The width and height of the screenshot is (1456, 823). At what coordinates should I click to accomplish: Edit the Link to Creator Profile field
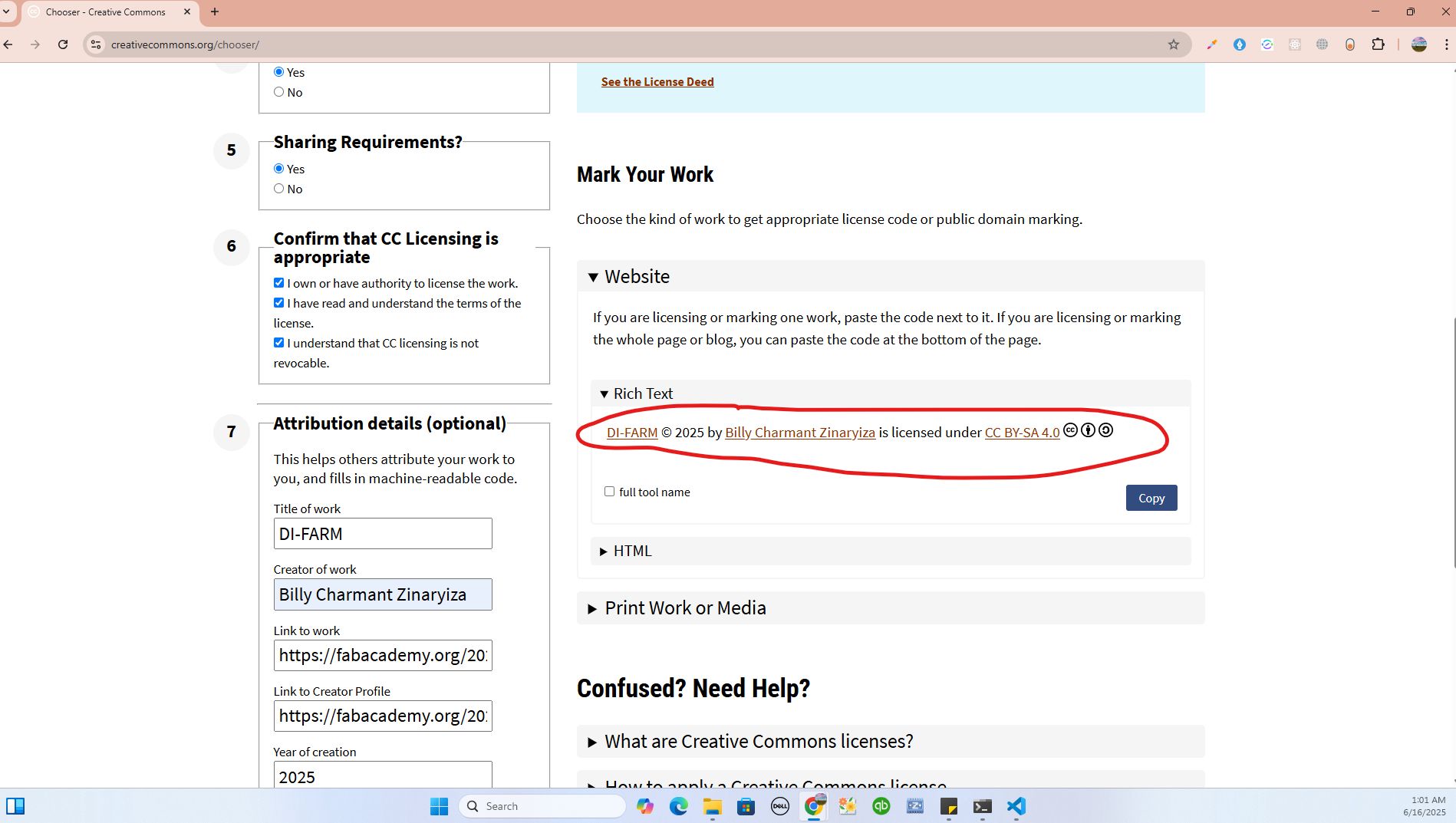(383, 716)
